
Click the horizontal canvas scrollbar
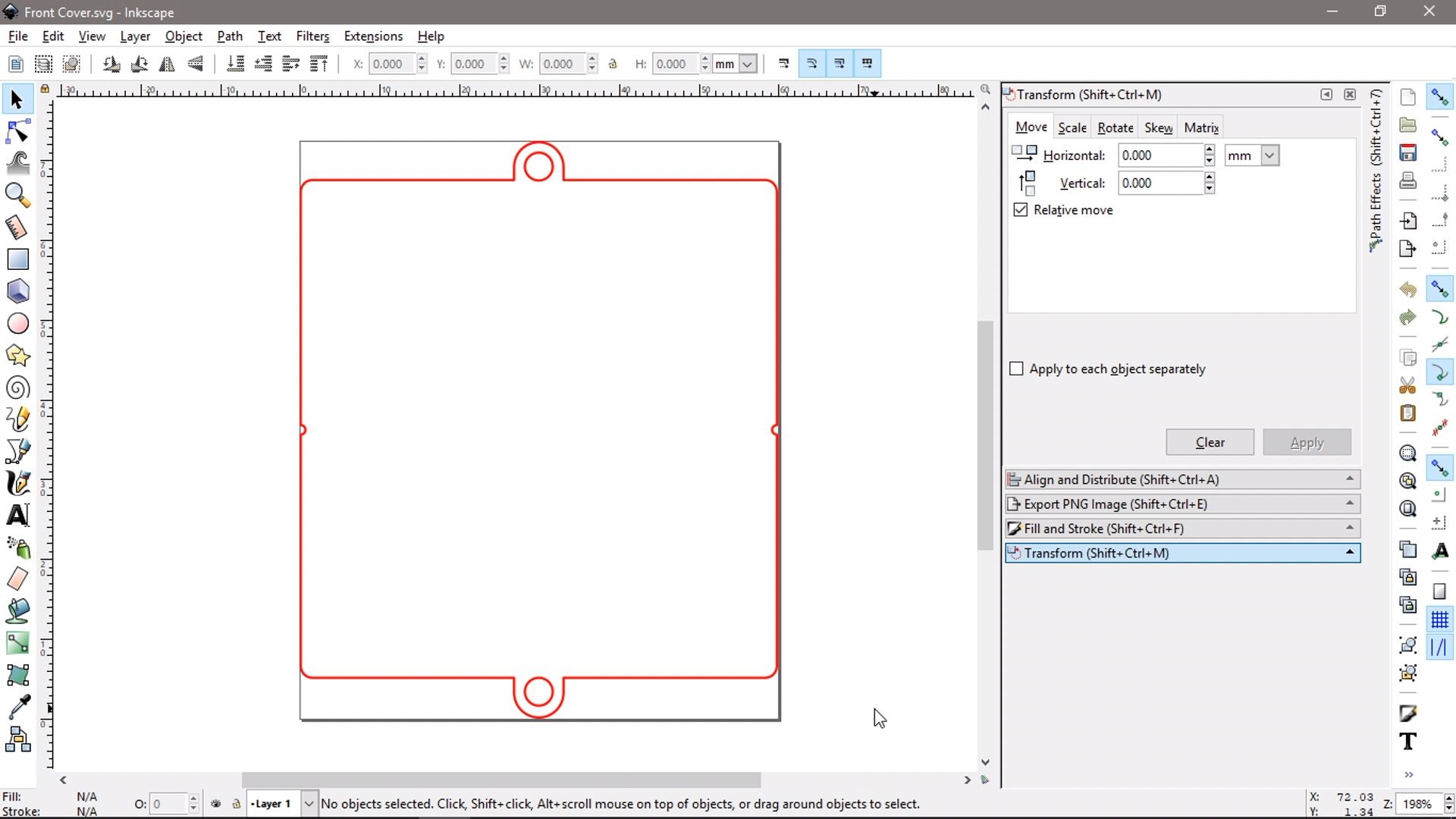pos(500,780)
